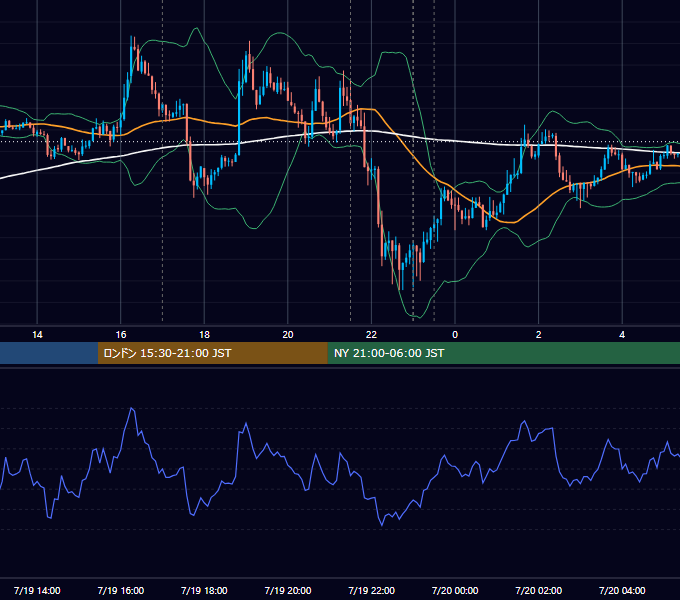
Task: Click the ロンドン 15:30-21:00 JST session band
Action: 212,353
